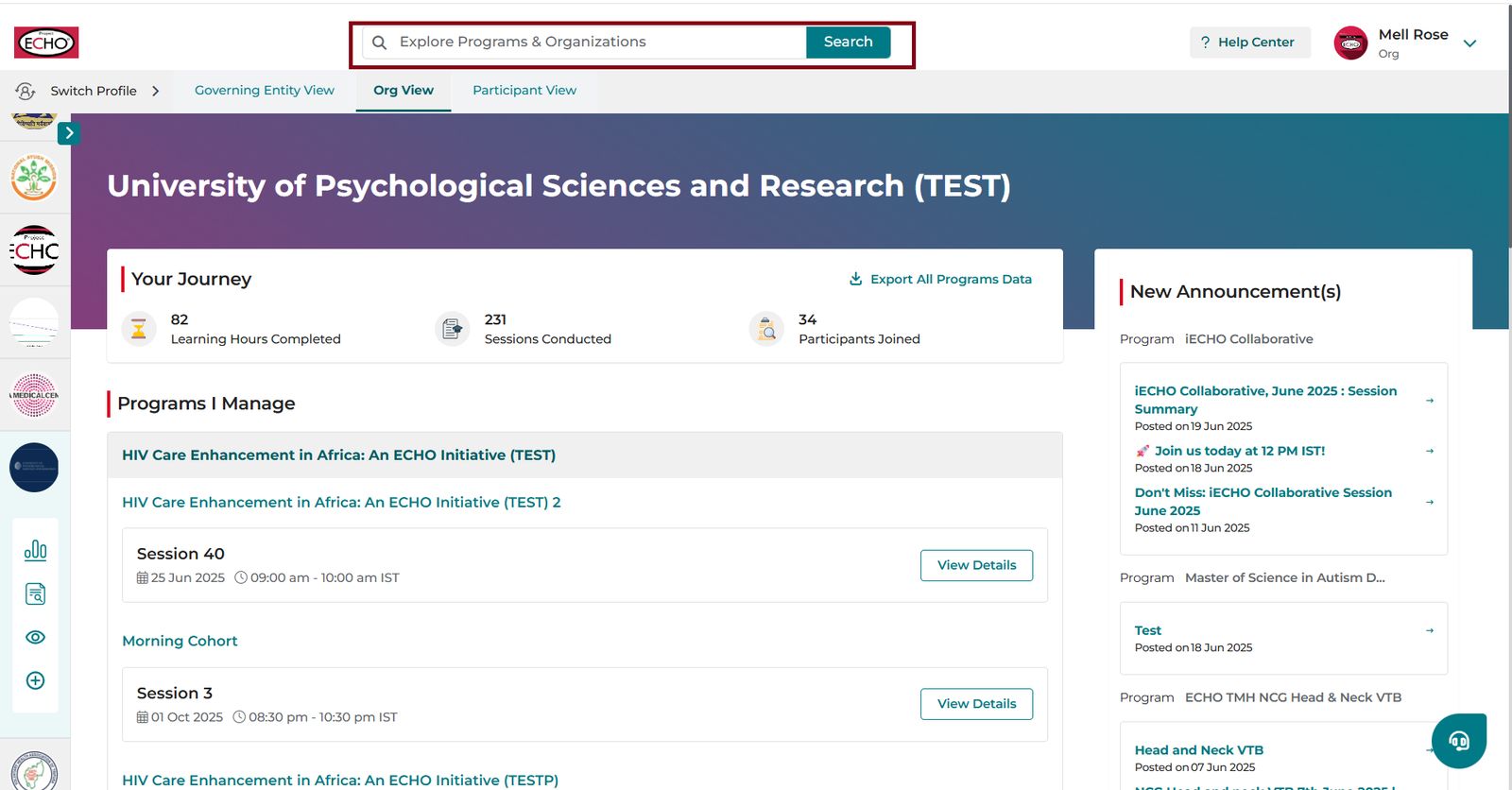Click the eye icon in the sidebar

click(35, 637)
